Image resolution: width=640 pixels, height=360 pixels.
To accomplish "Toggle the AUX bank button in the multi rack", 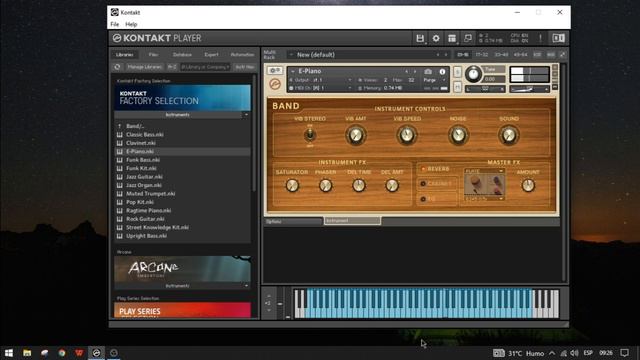I will pos(551,55).
